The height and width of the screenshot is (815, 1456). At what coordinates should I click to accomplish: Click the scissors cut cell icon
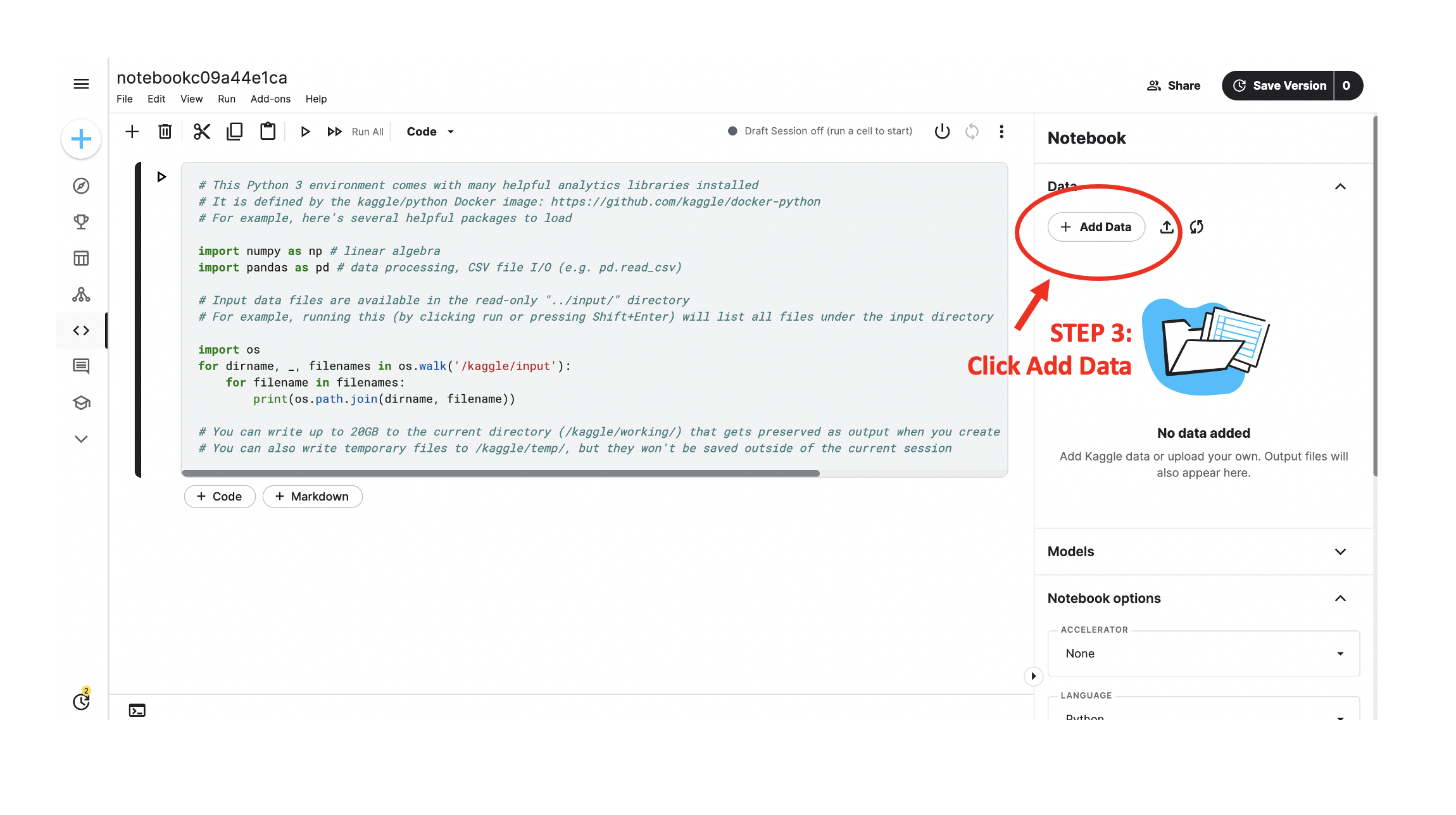click(x=201, y=132)
